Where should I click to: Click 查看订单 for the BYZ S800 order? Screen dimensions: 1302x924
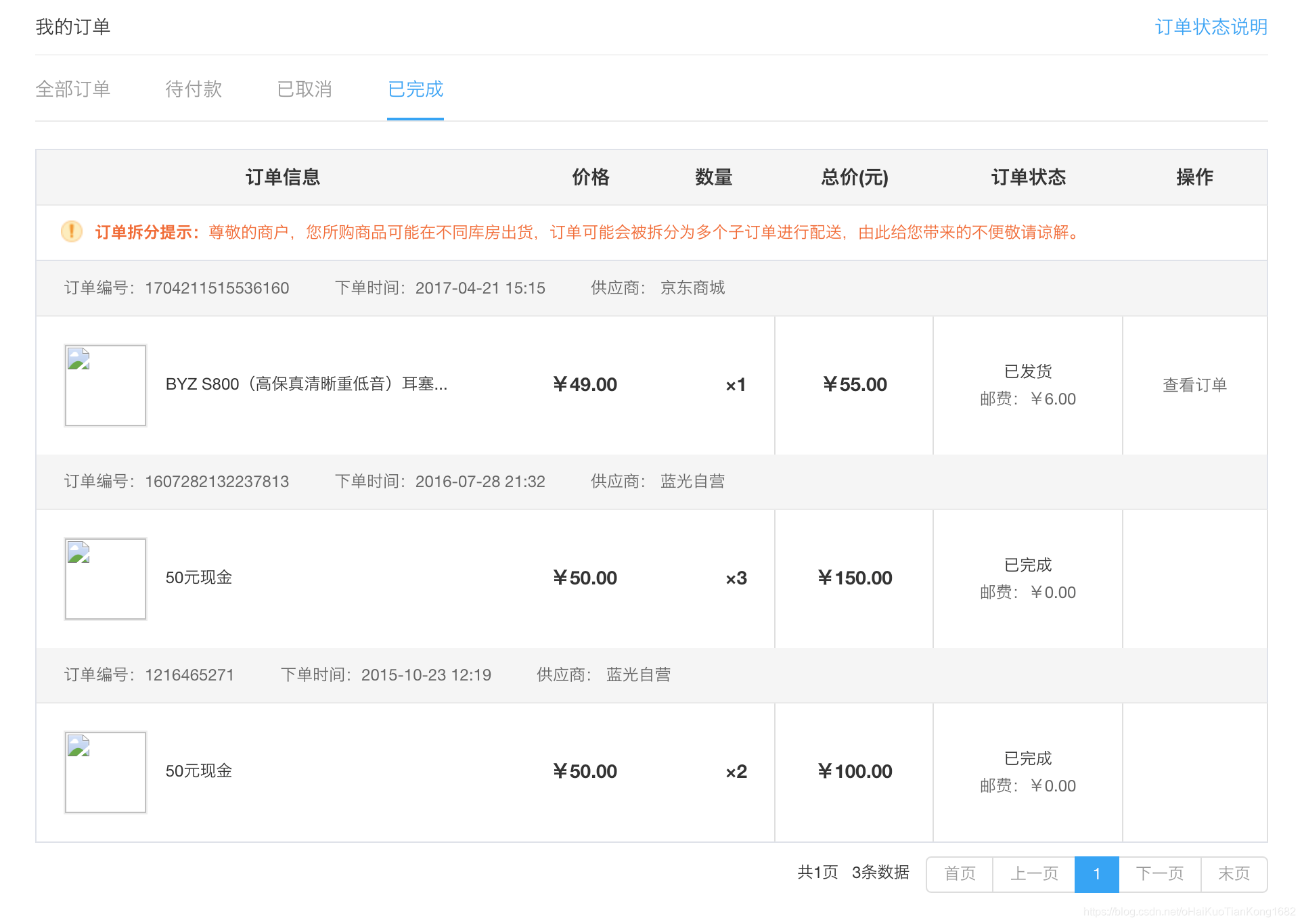click(x=1194, y=385)
